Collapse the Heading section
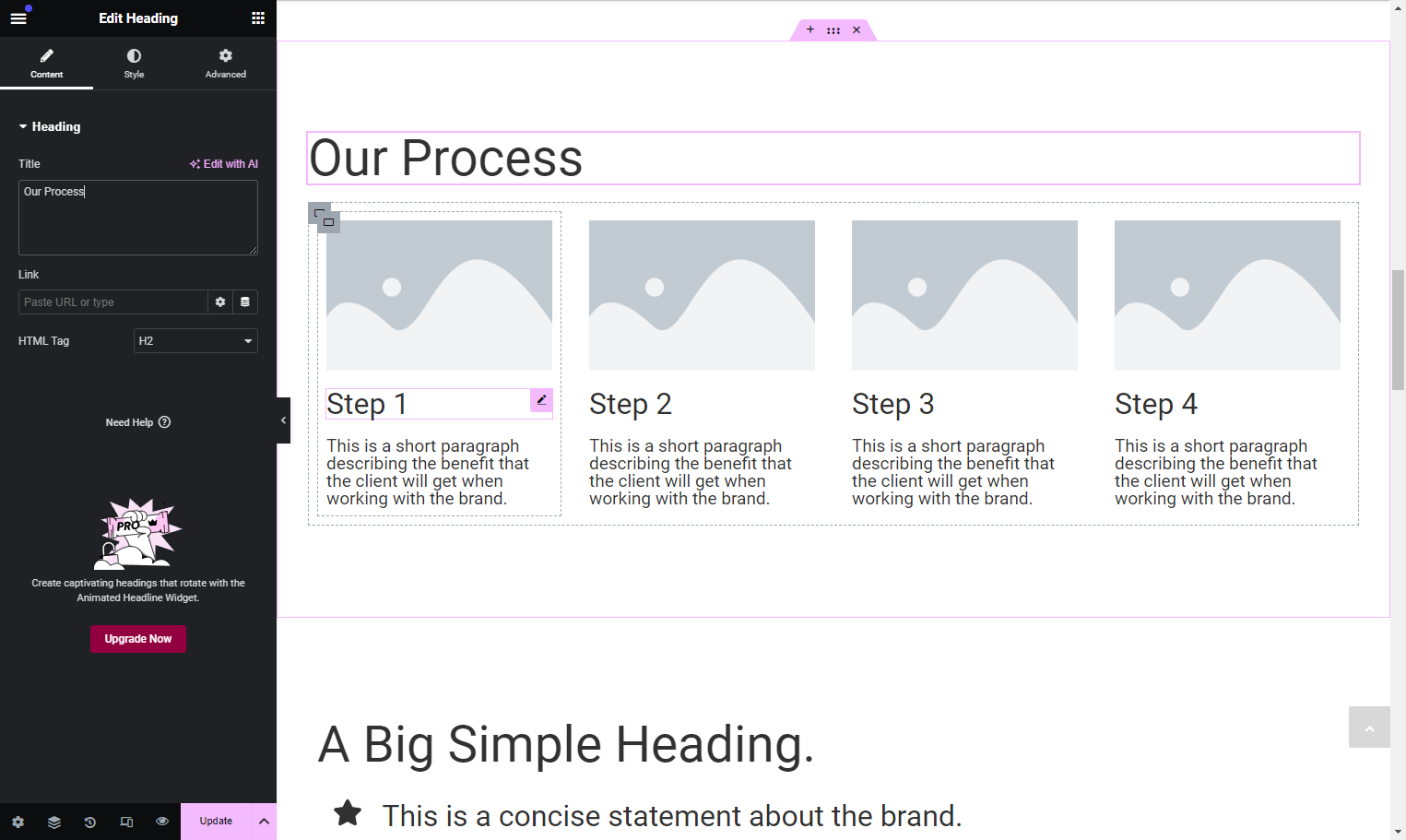 click(x=50, y=126)
